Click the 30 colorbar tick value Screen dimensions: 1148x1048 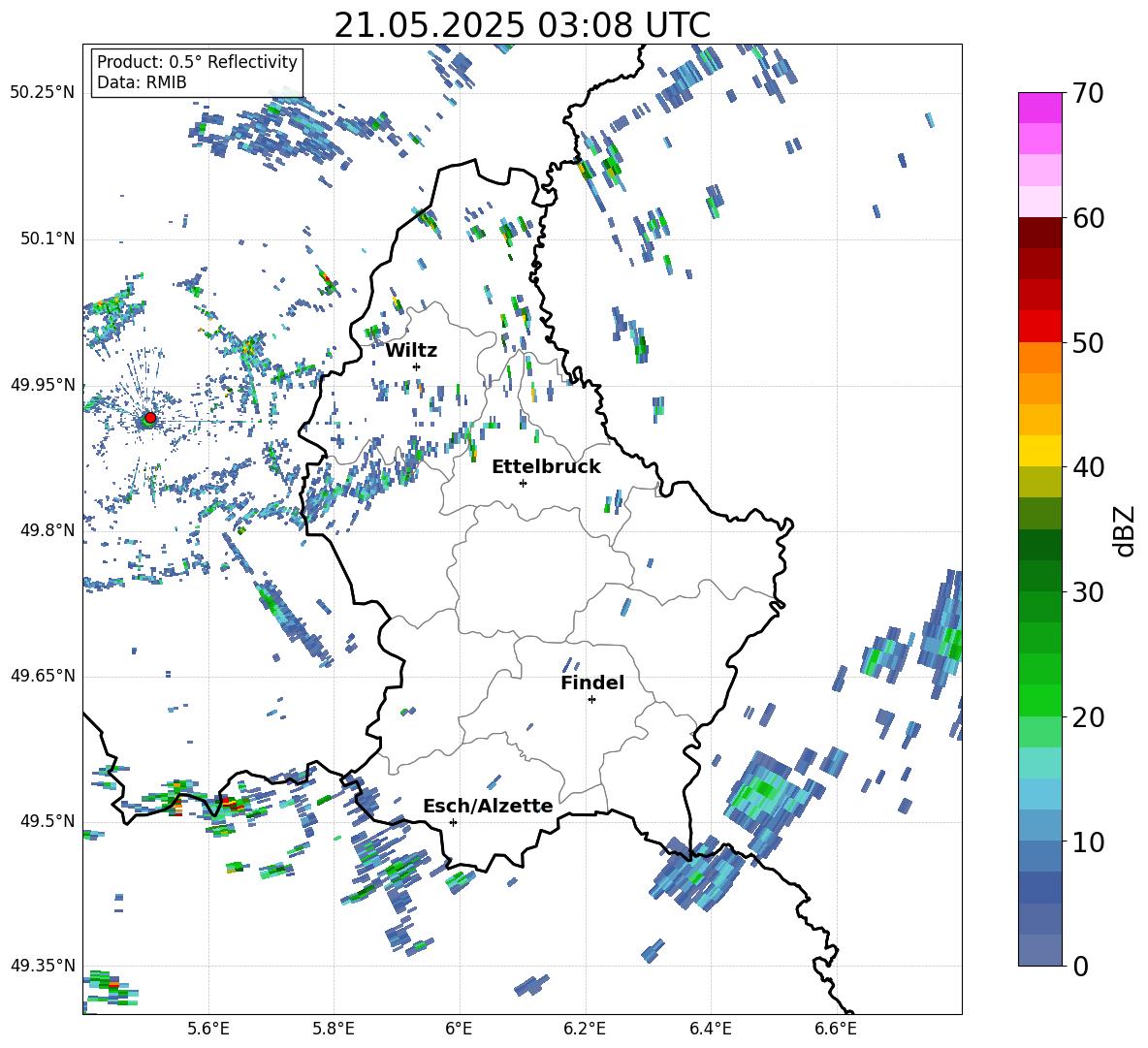click(1089, 592)
